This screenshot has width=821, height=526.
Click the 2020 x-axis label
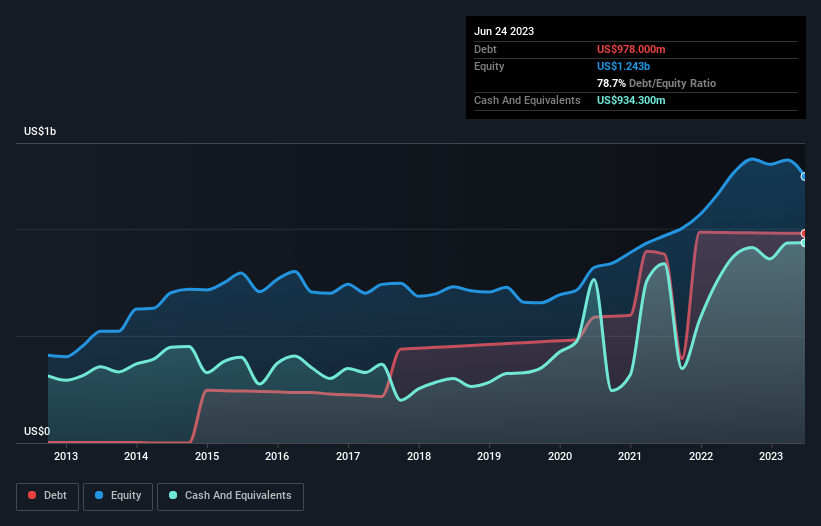coord(560,456)
